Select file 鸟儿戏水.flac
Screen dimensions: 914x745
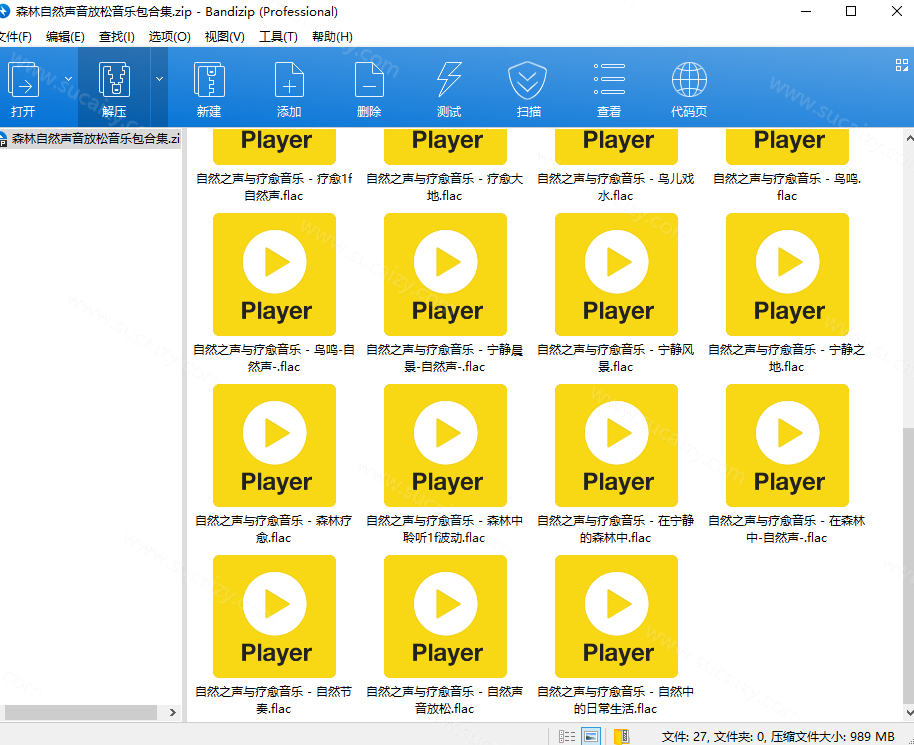[616, 166]
